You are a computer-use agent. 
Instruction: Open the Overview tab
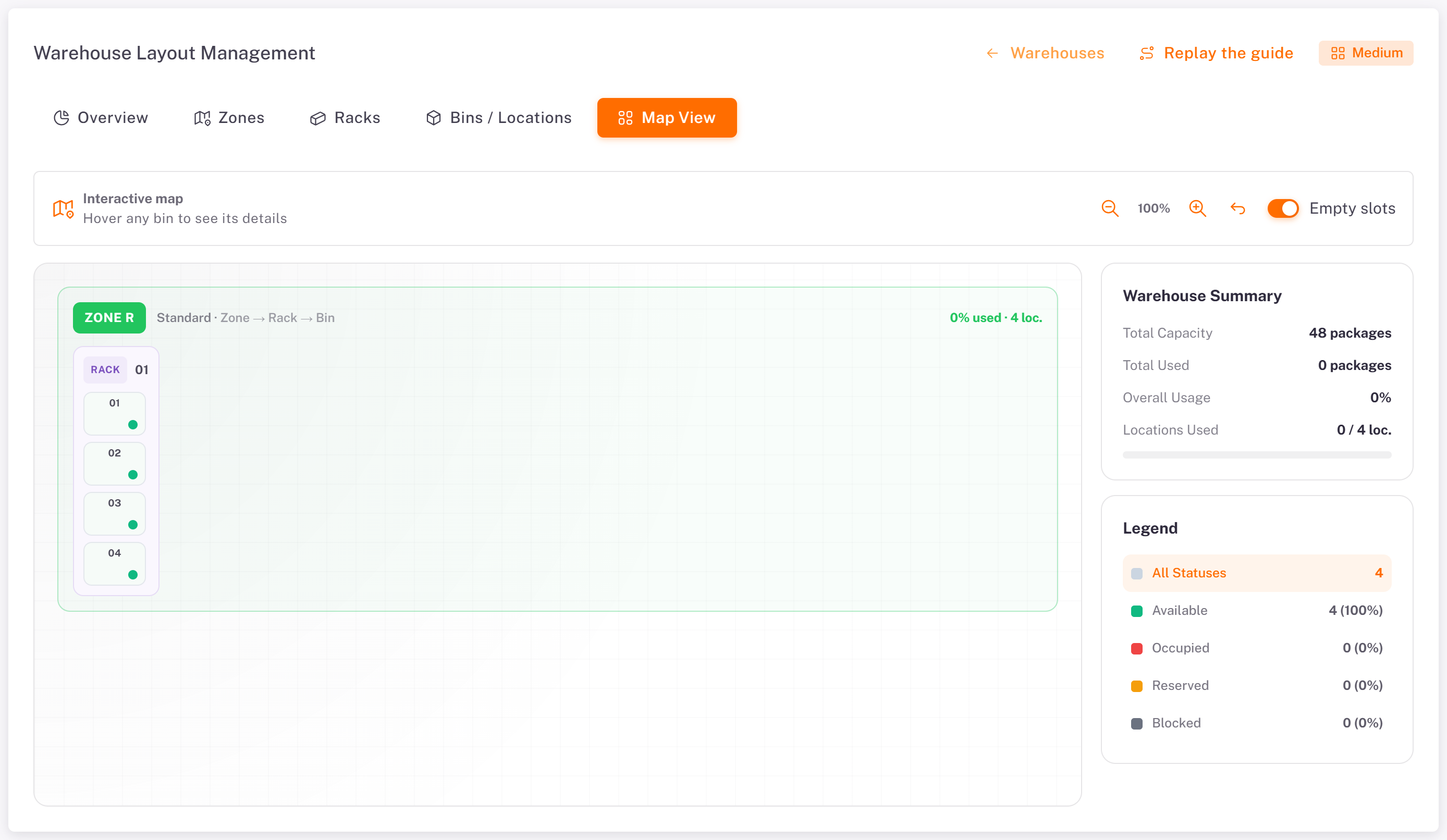click(x=101, y=118)
